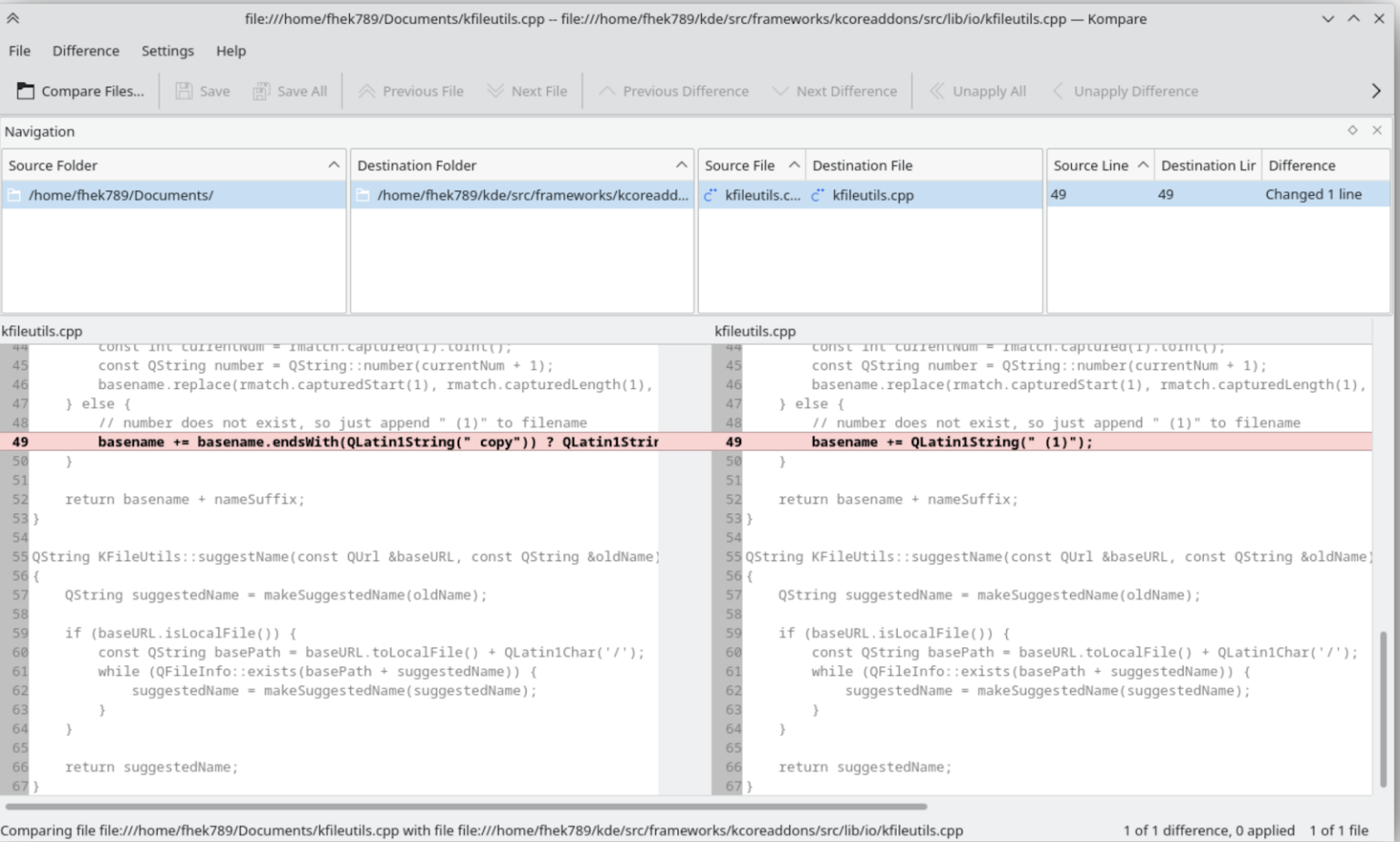Screen dimensions: 1400x842
Task: Jump to Next File in toolbar
Action: point(527,91)
